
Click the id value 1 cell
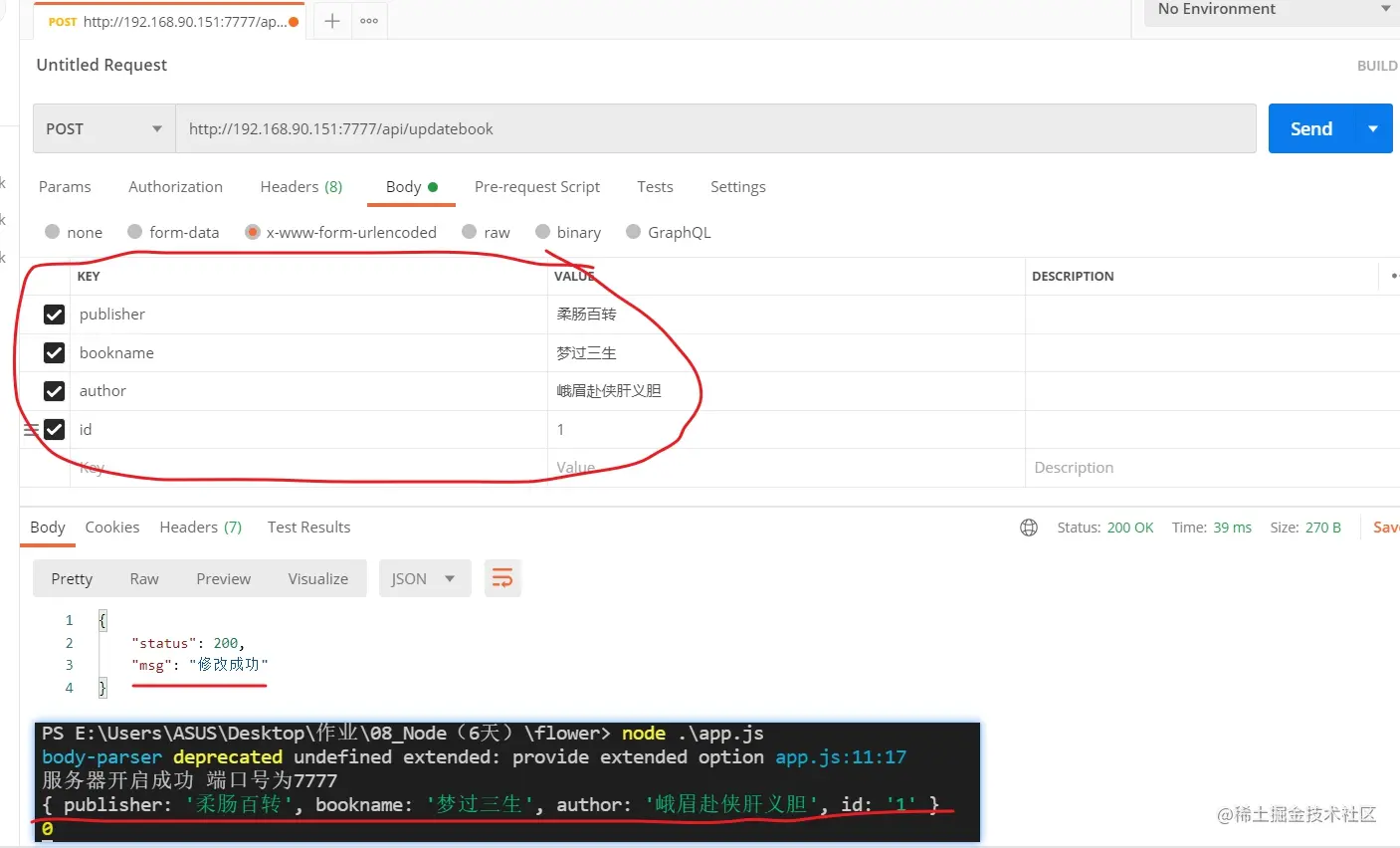click(x=786, y=430)
